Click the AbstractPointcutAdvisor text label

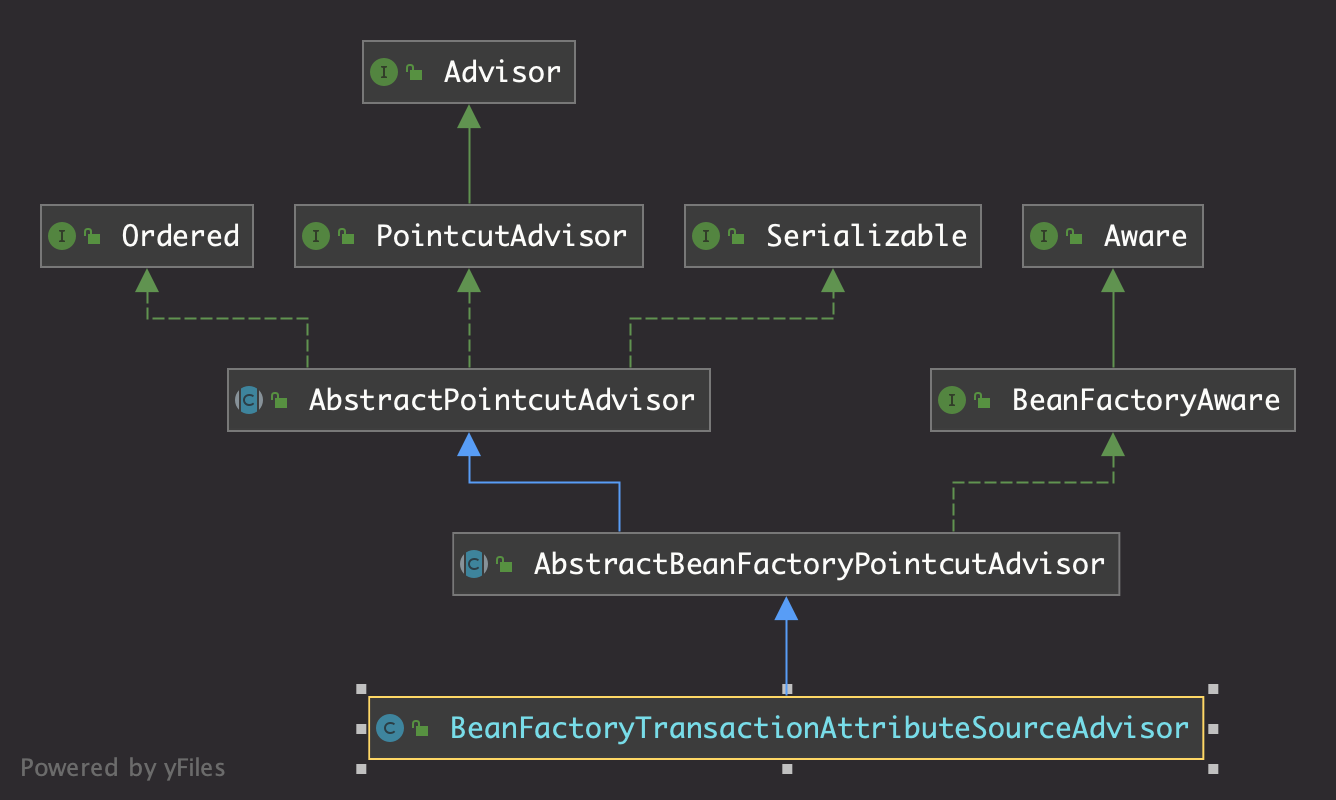click(502, 400)
